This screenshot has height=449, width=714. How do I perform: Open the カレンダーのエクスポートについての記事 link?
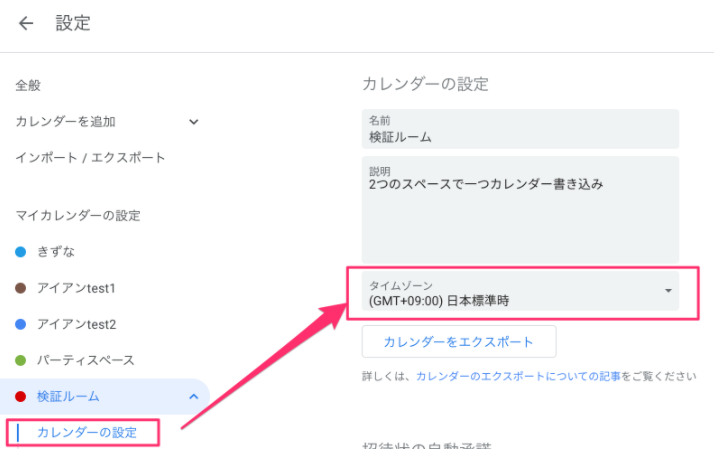click(x=518, y=377)
